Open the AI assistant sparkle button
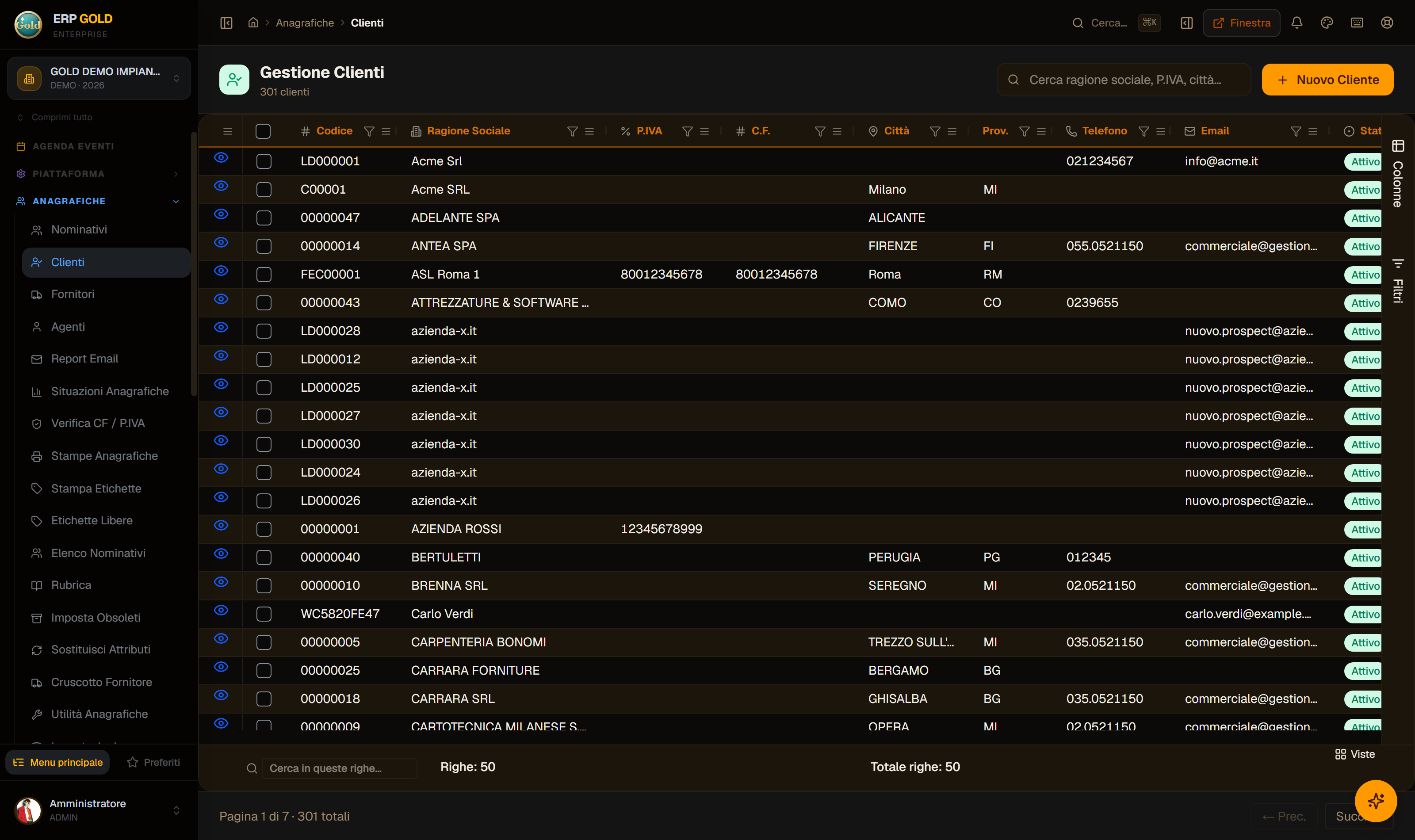This screenshot has height=840, width=1415. coord(1375,801)
